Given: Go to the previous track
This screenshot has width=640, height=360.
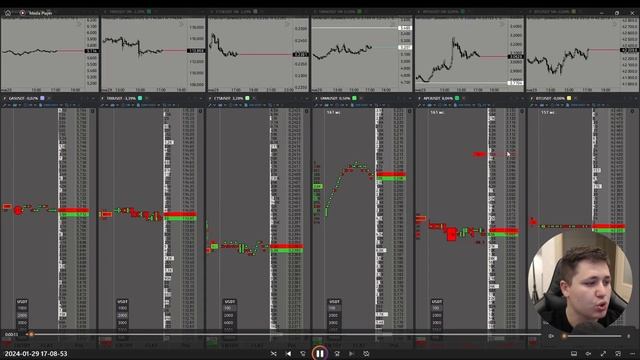Looking at the screenshot, I should 289,353.
